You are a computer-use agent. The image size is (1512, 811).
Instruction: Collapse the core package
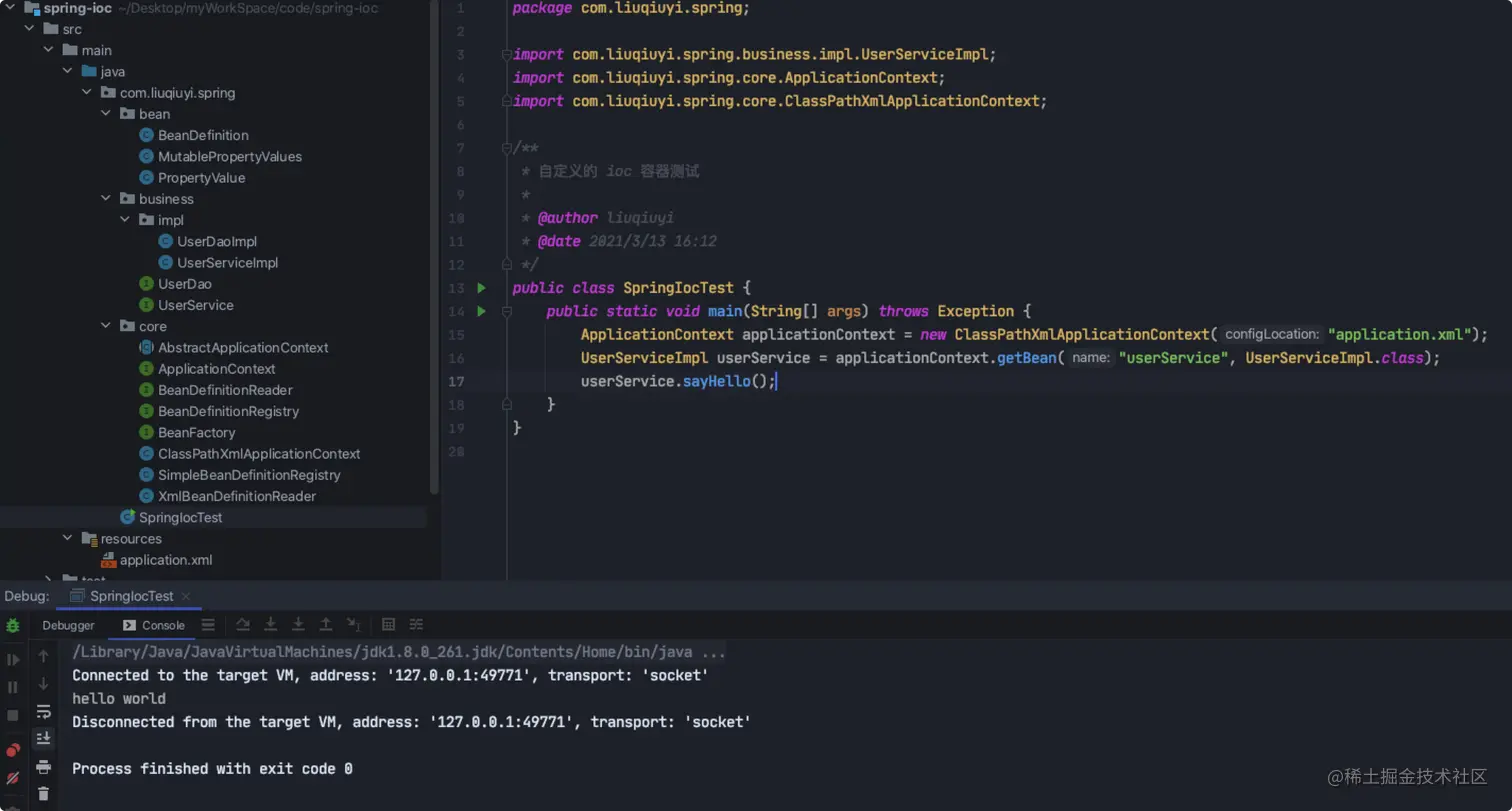[105, 326]
